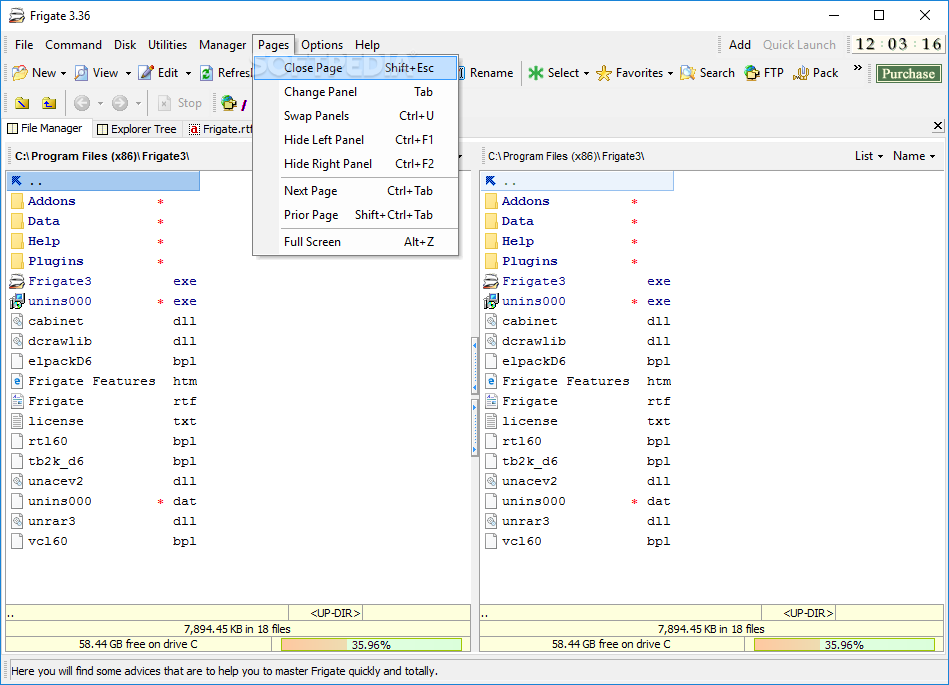Click the up-one-level folder icon
Image resolution: width=949 pixels, height=685 pixels.
pyautogui.click(x=49, y=103)
